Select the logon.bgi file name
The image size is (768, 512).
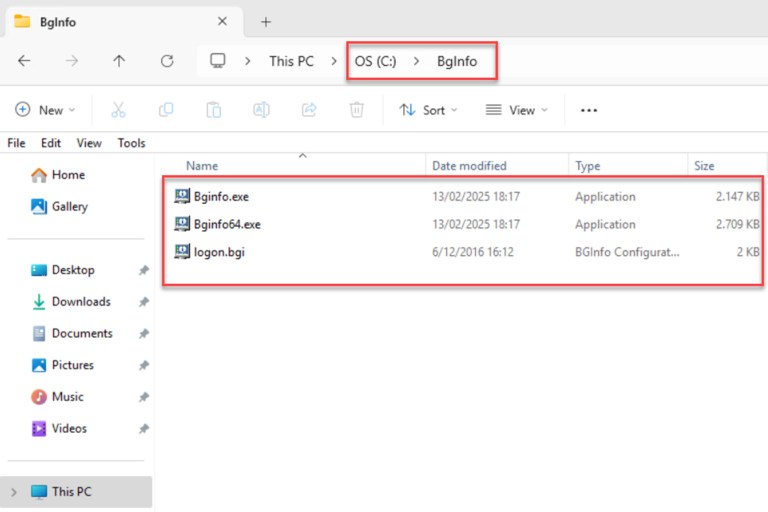219,252
